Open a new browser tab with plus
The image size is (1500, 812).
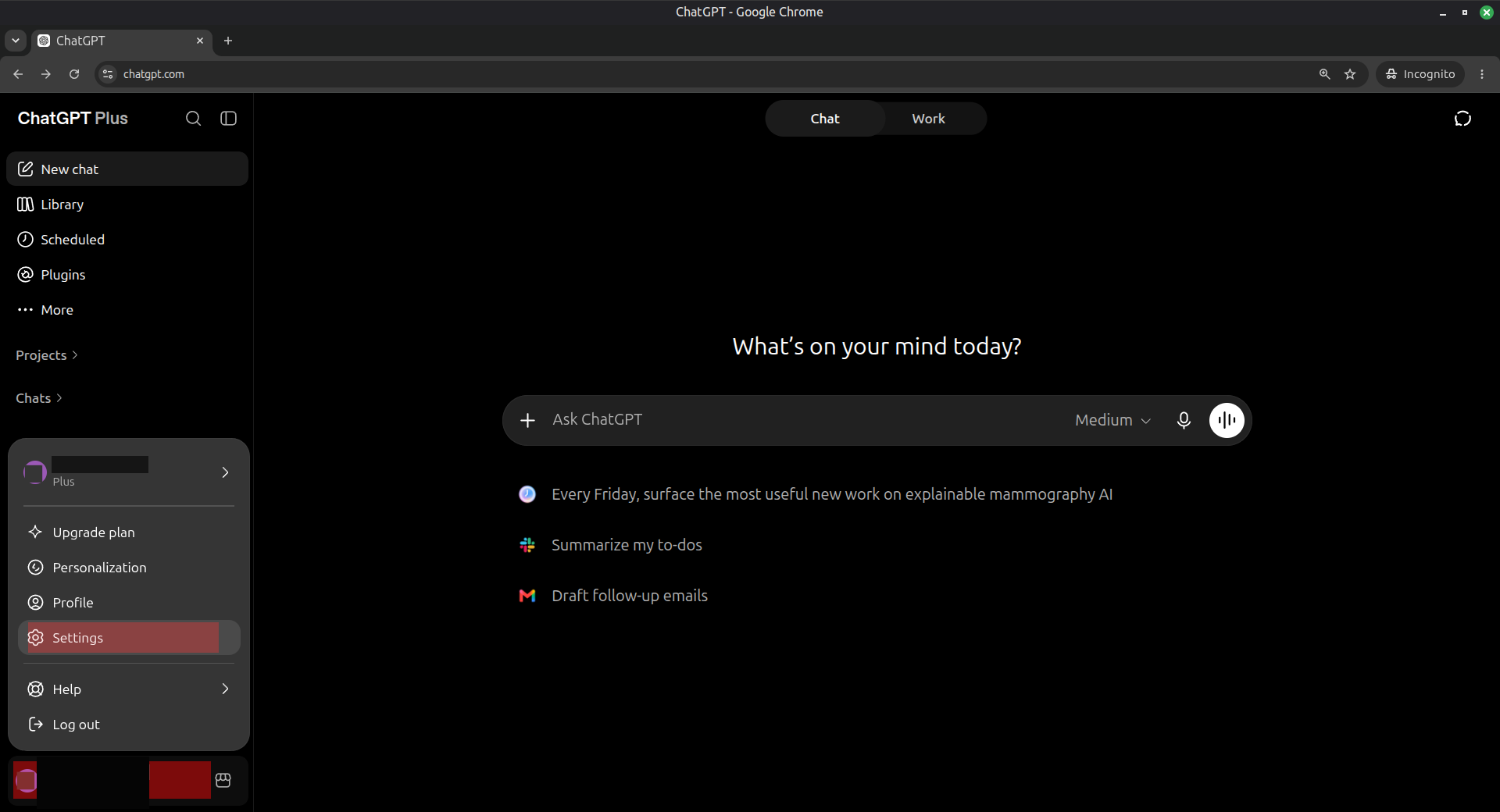point(228,41)
